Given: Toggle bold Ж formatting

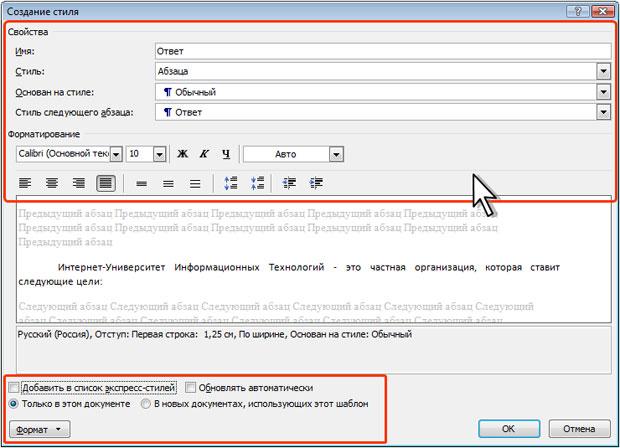Looking at the screenshot, I should pyautogui.click(x=182, y=154).
